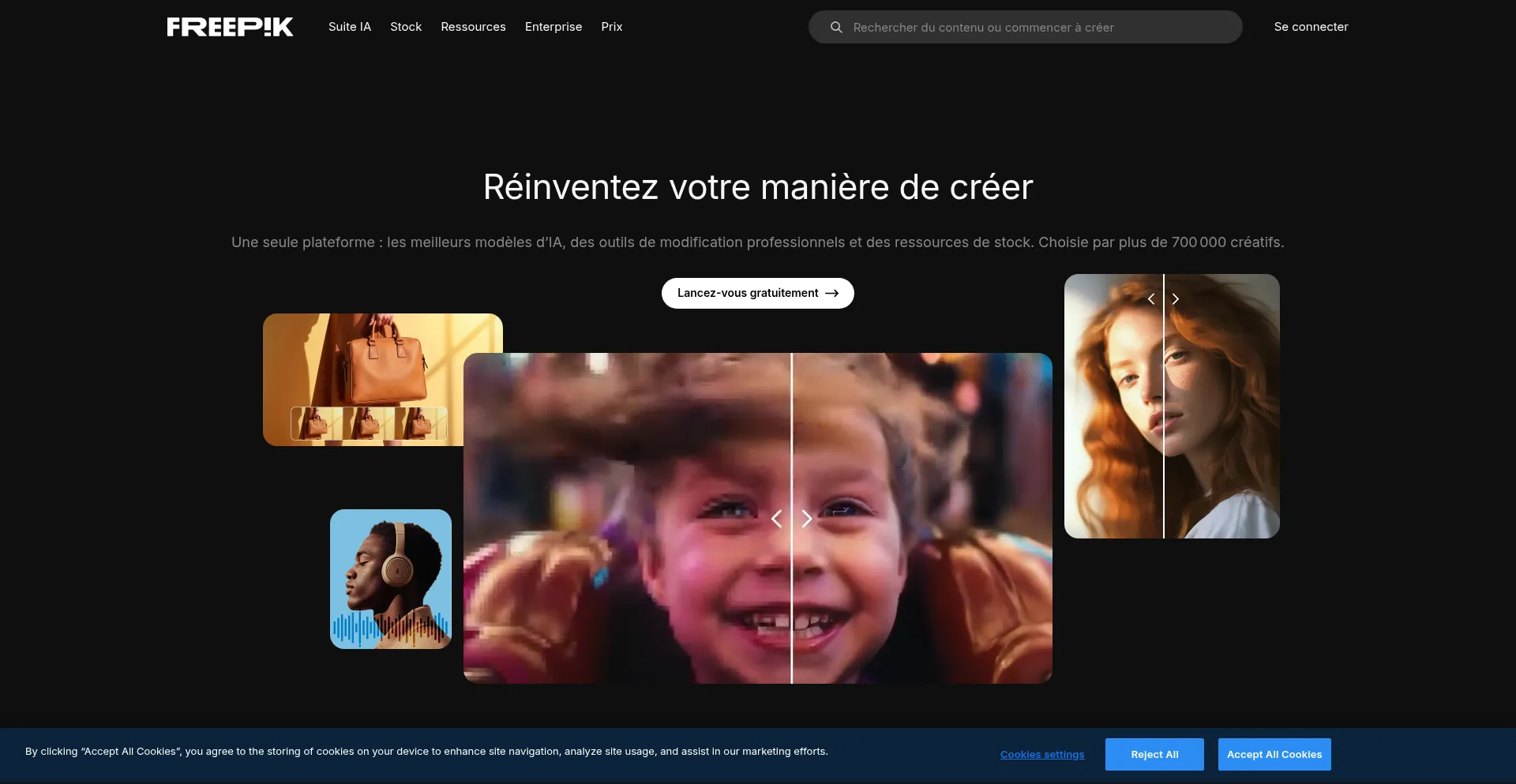
Task: Click right arrow on center image comparison
Action: click(x=806, y=519)
